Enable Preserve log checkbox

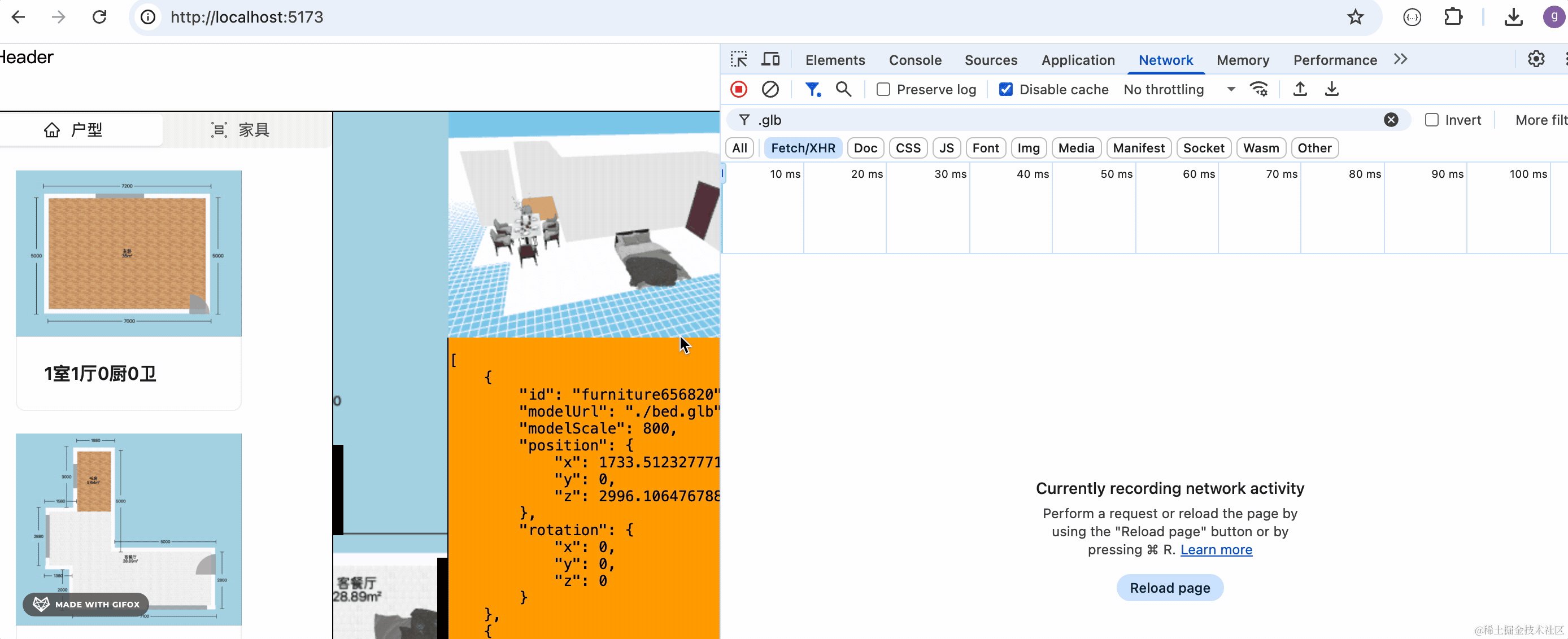[x=883, y=89]
